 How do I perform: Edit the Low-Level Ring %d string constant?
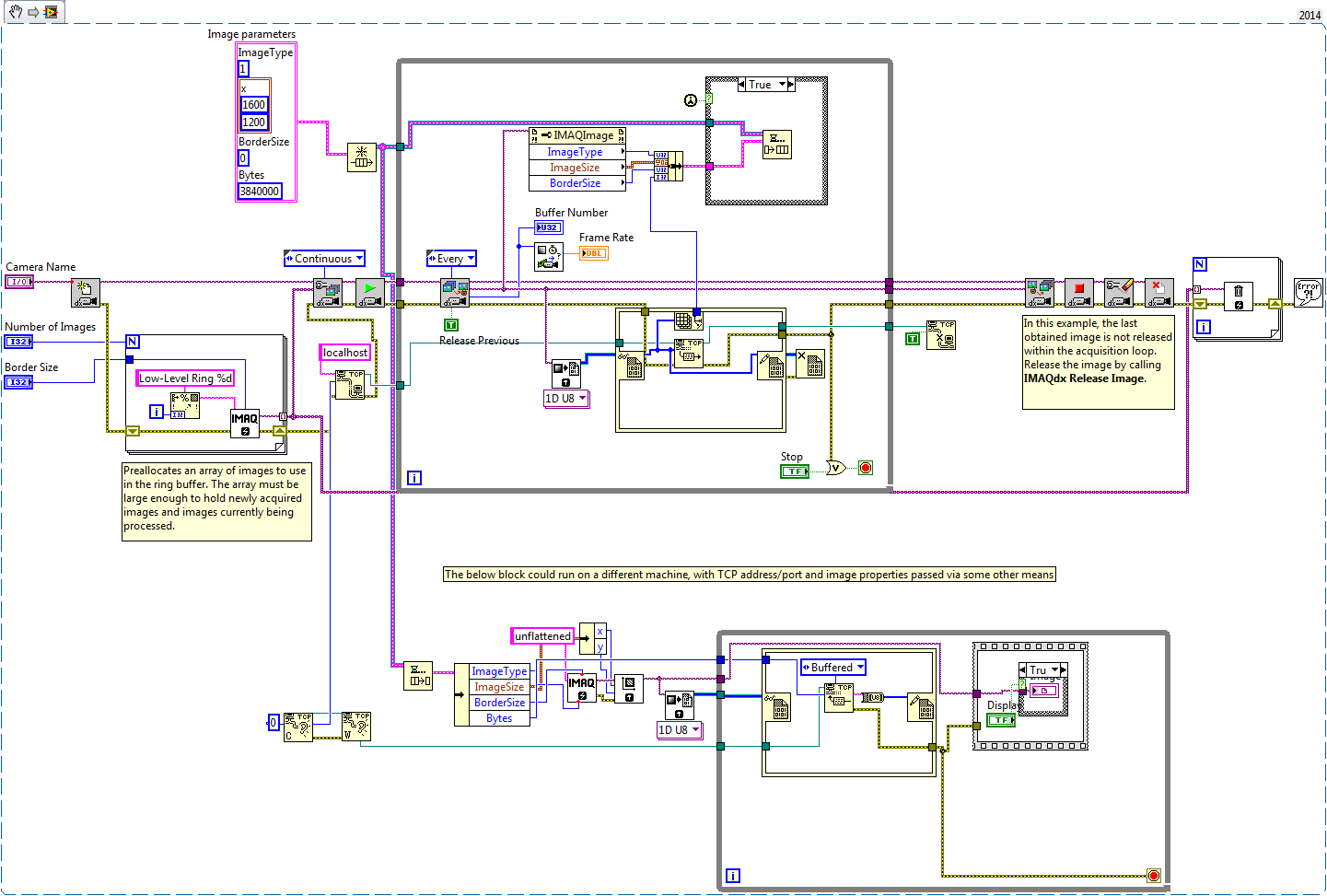pos(185,378)
